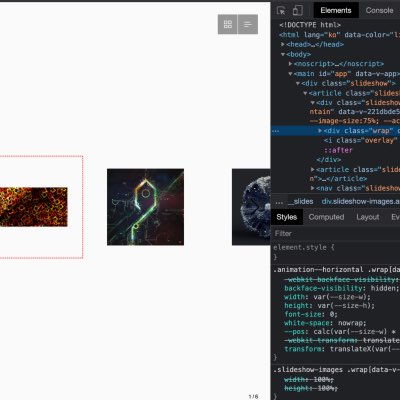Click the red hexagon pattern image
Viewport: 400px width, 400px height.
pyautogui.click(x=34, y=207)
